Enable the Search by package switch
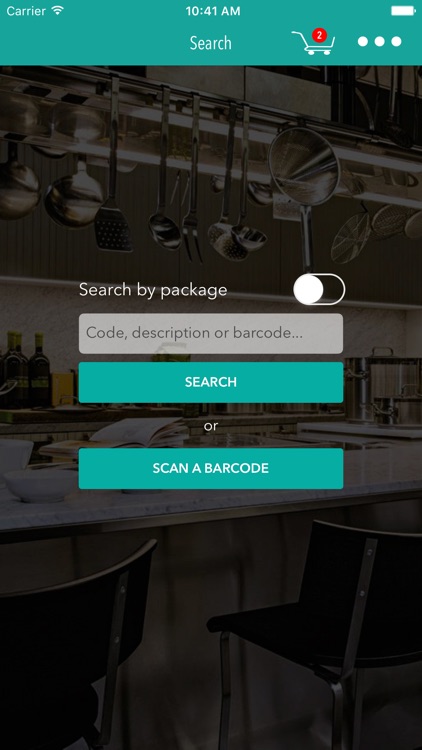The width and height of the screenshot is (422, 750). click(319, 289)
